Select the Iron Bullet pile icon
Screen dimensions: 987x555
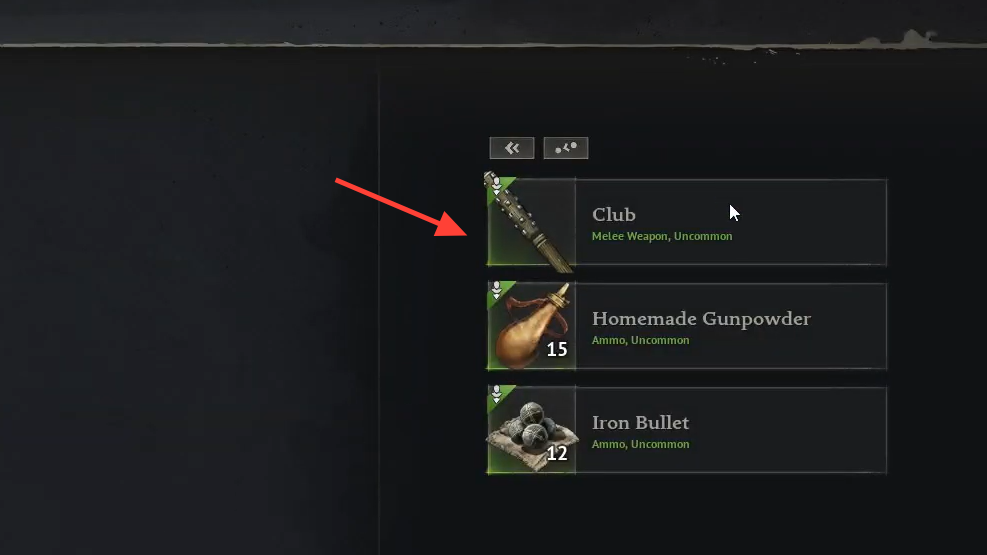[531, 430]
